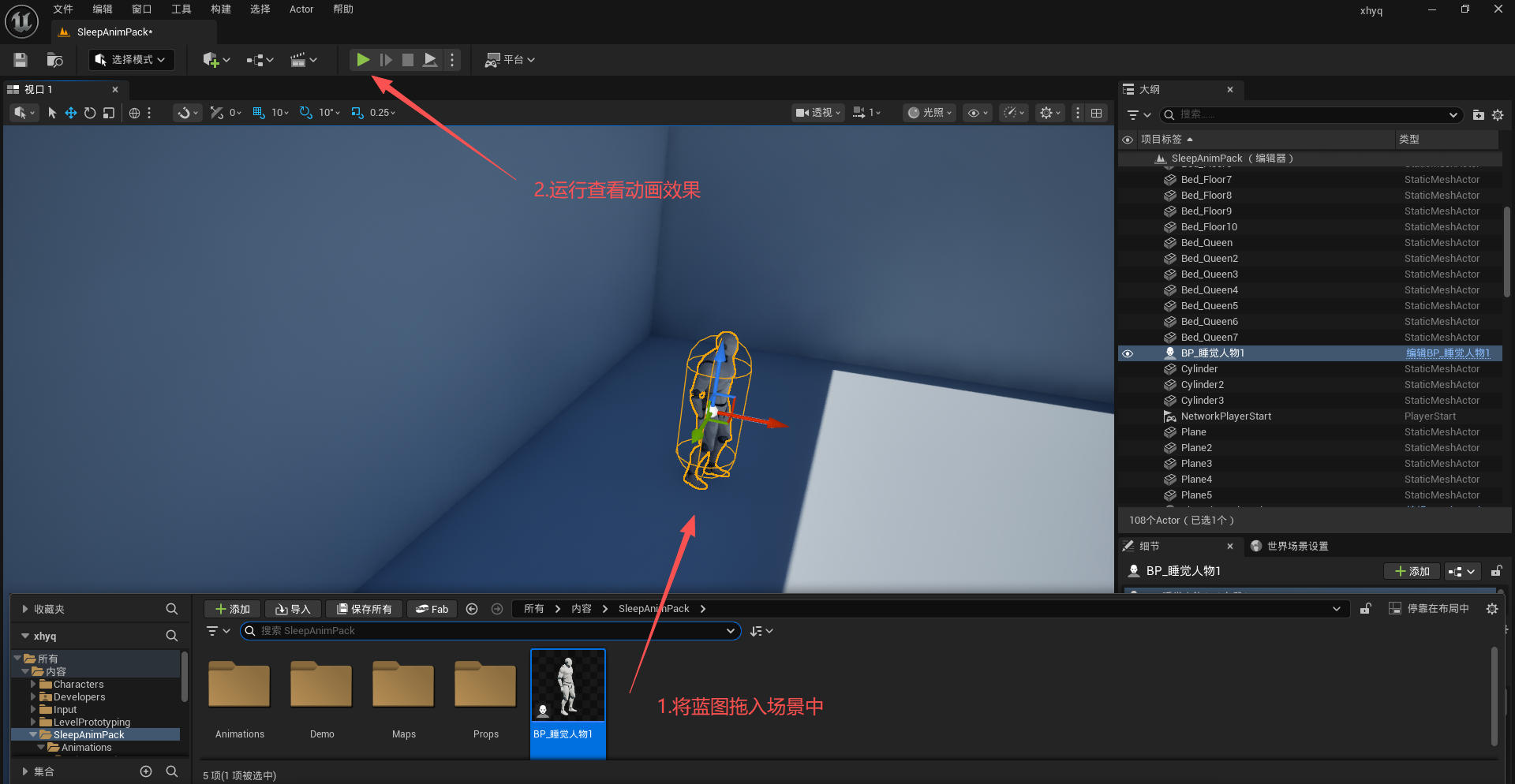Activate the Rotate gizmo tool

tap(90, 113)
